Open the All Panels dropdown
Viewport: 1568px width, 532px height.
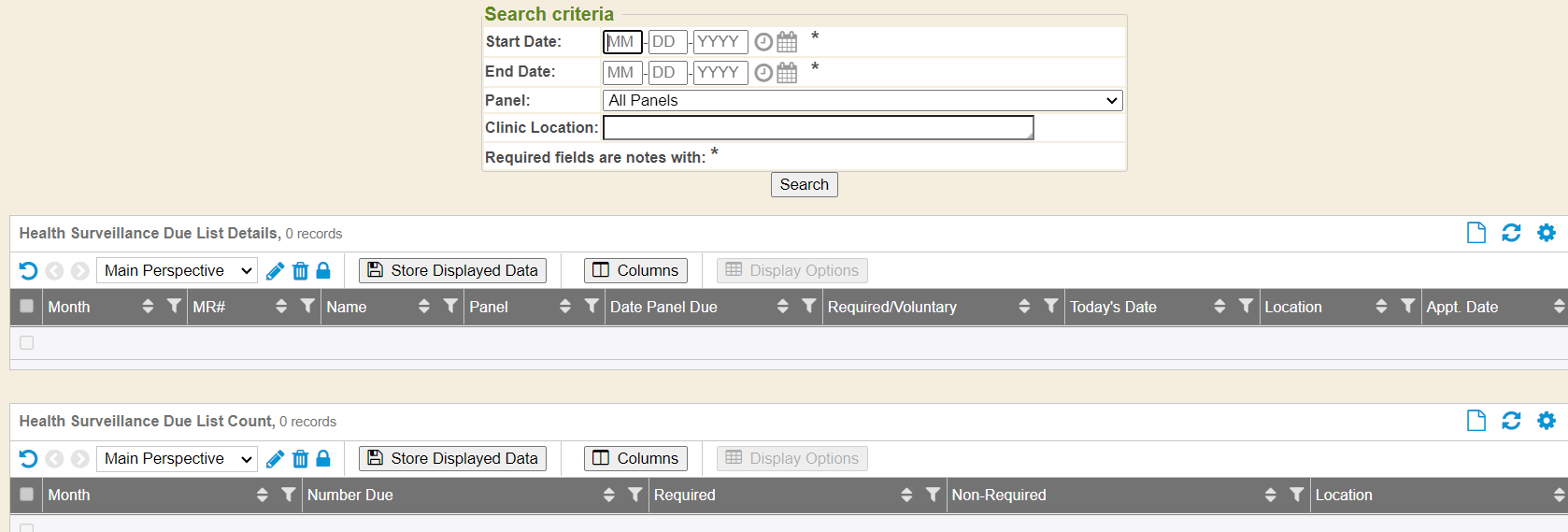click(862, 100)
